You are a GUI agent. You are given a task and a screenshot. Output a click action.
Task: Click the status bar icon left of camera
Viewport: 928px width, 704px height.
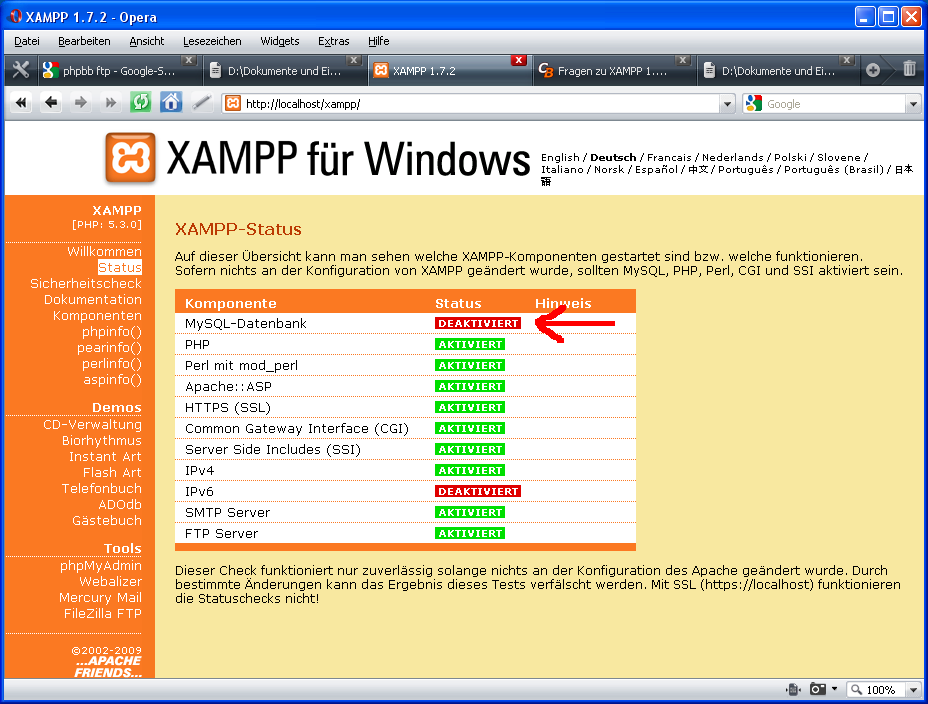[x=793, y=689]
